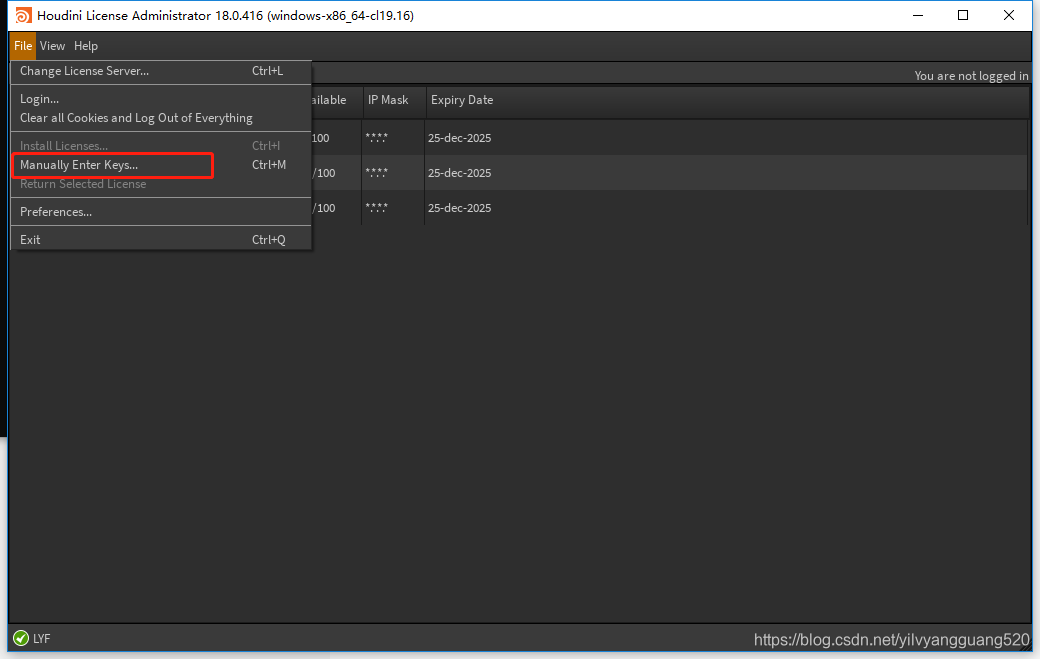Open the File menu
Screen dimensions: 1040x659
(23, 46)
